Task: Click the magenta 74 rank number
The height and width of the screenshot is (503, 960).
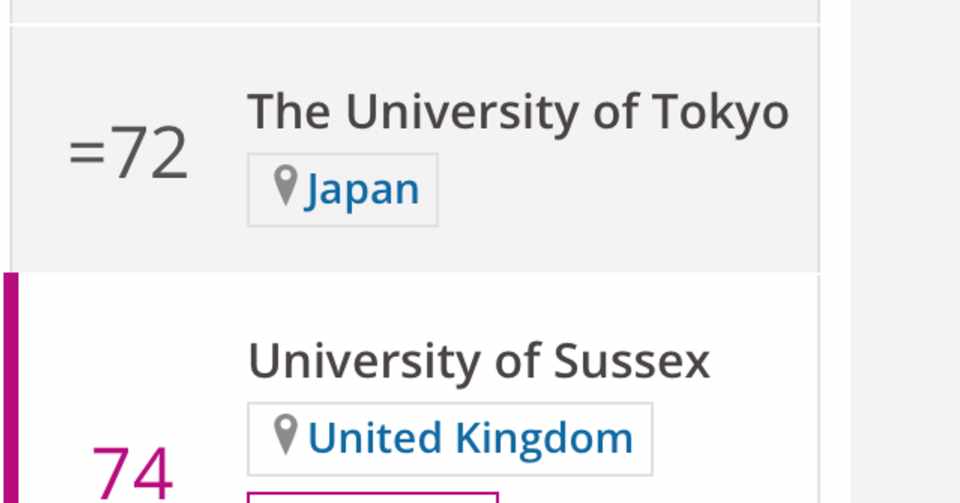Action: pyautogui.click(x=132, y=472)
